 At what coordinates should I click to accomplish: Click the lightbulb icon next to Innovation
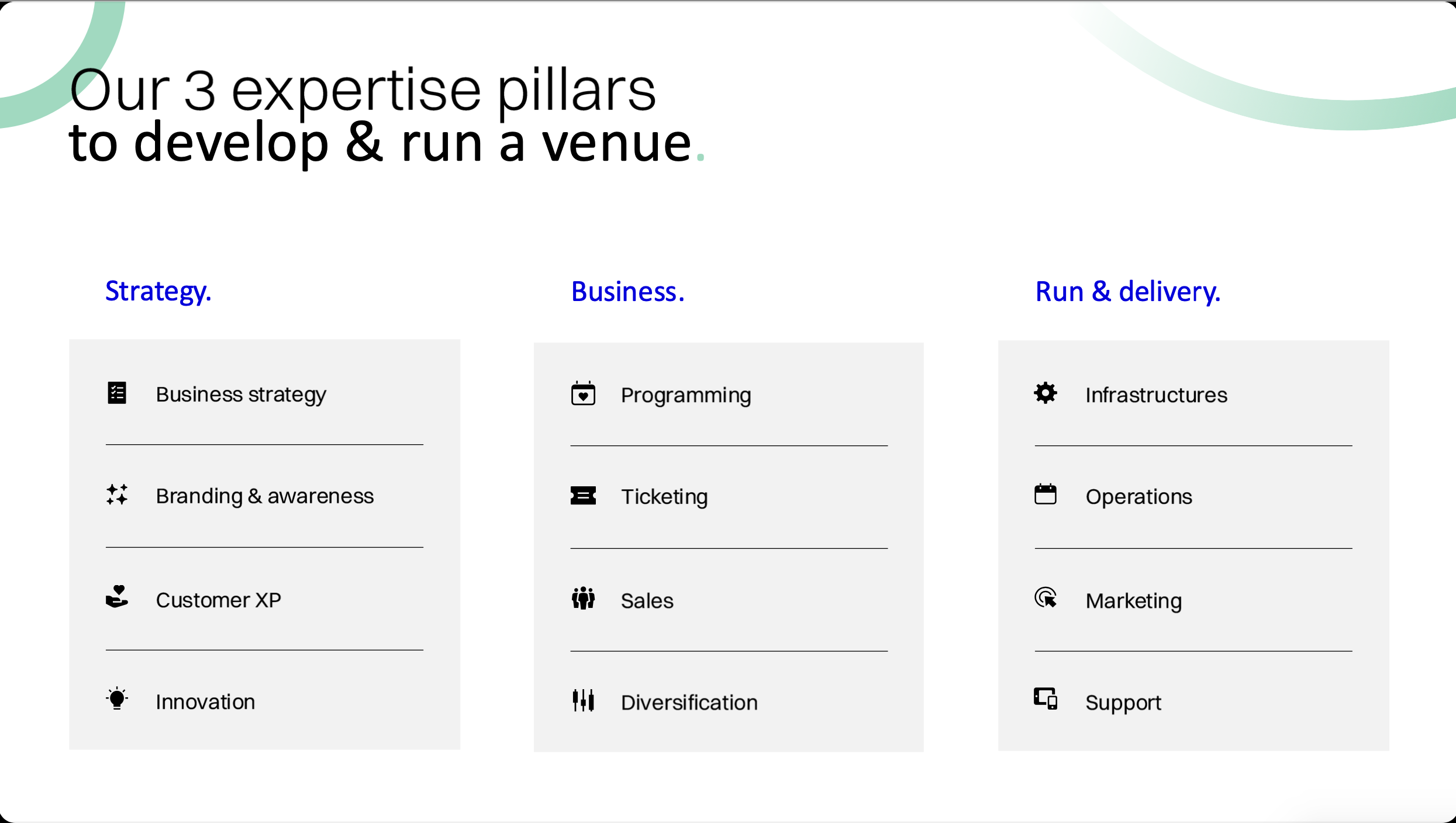(x=117, y=698)
